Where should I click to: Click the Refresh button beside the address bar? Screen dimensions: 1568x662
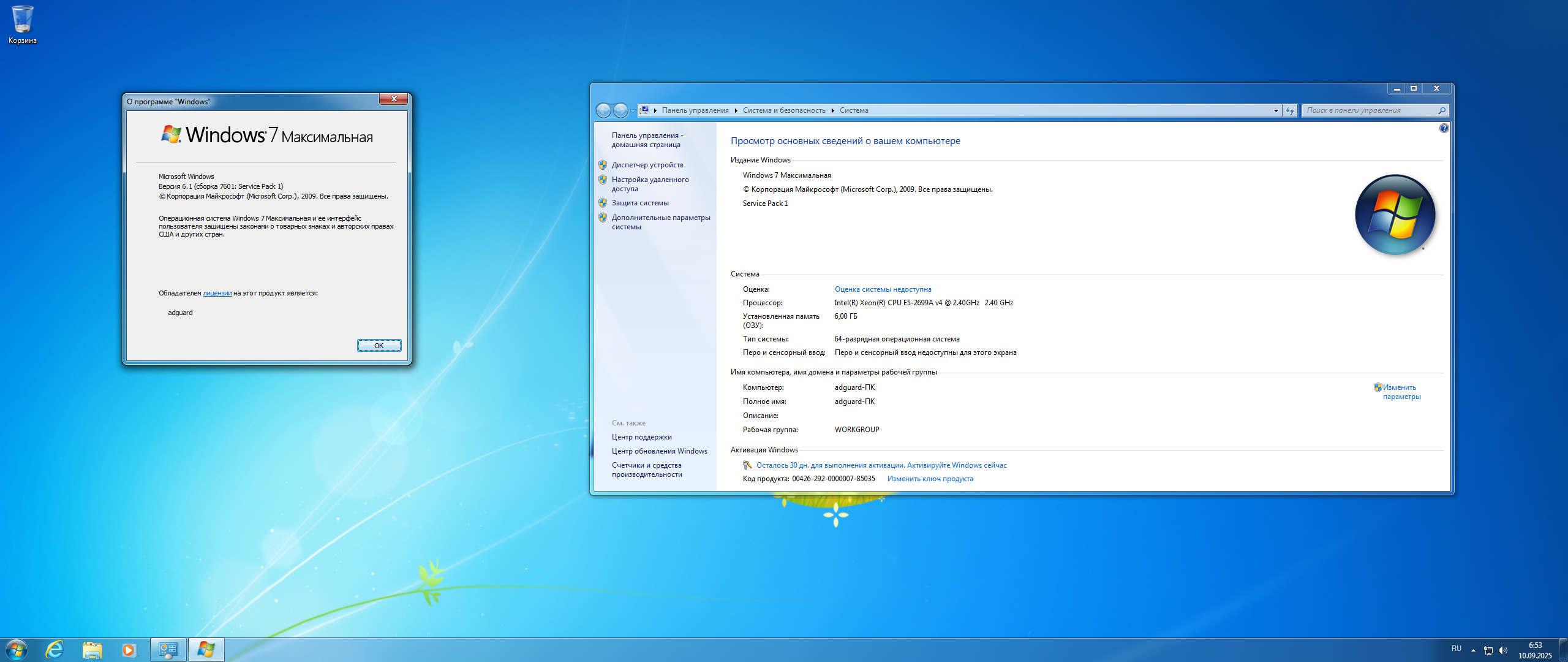coord(1290,110)
